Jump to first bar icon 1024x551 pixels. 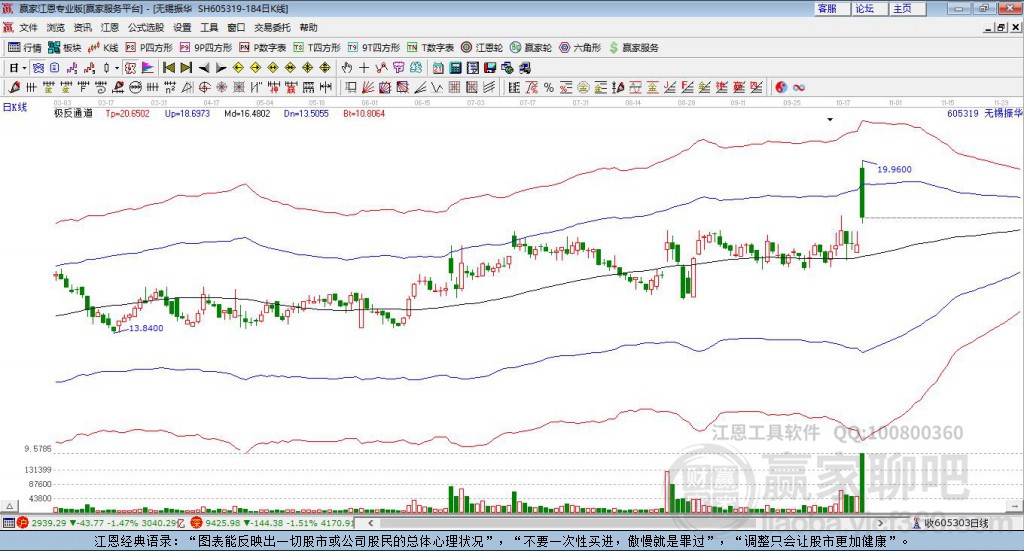click(x=168, y=68)
